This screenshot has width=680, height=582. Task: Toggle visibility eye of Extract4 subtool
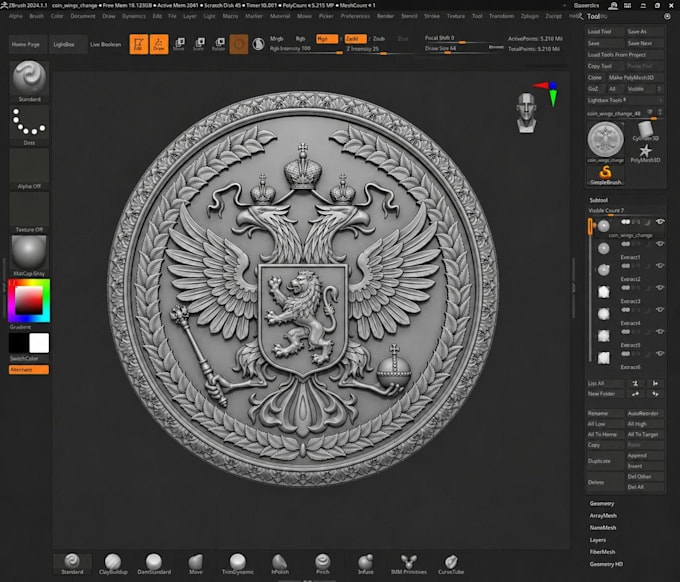point(660,310)
